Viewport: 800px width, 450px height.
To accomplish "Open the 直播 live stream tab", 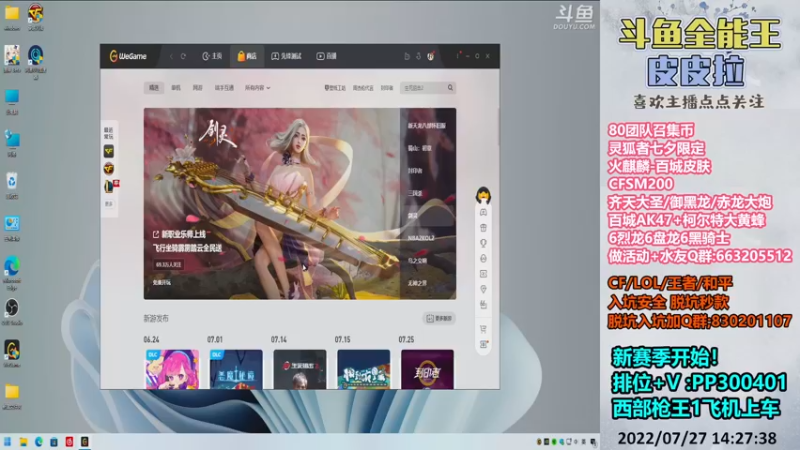I will click(x=327, y=56).
